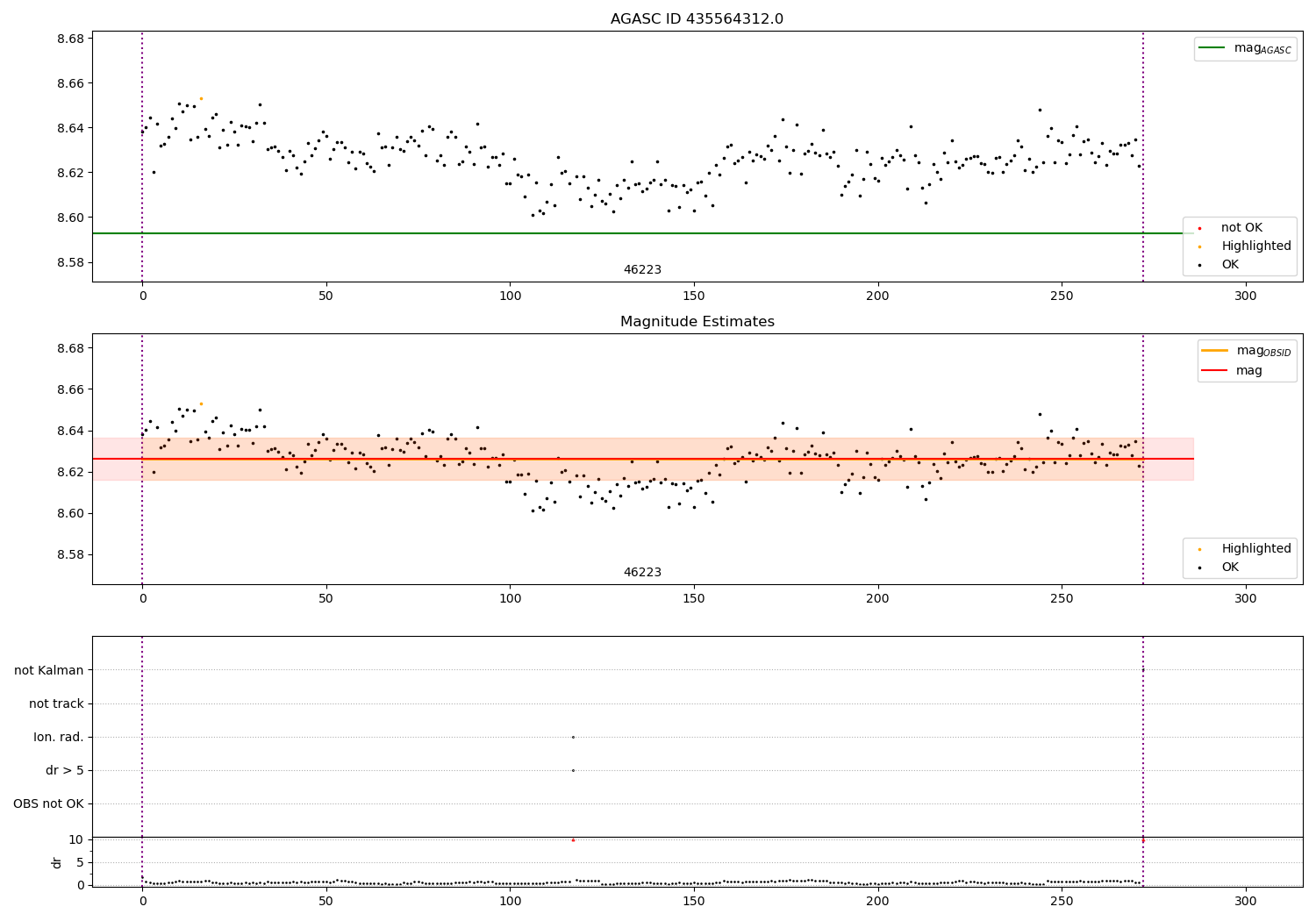Click the '46223' label in the top plot
This screenshot has width=1316, height=921.
pos(642,270)
